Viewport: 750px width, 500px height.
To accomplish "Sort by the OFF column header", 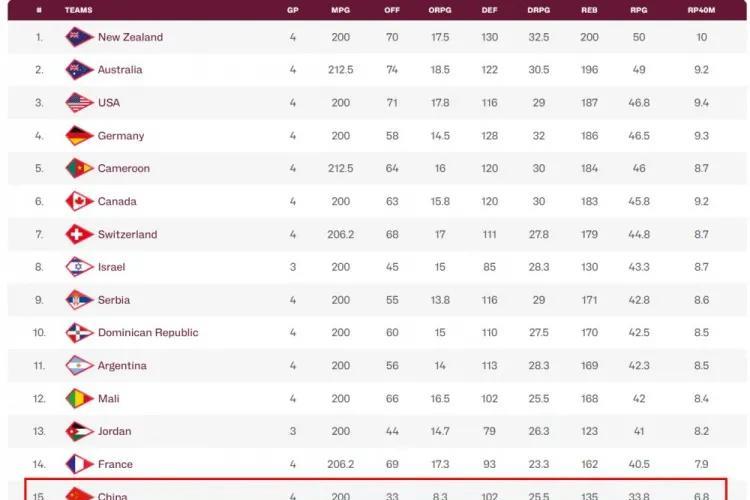I will 392,10.
